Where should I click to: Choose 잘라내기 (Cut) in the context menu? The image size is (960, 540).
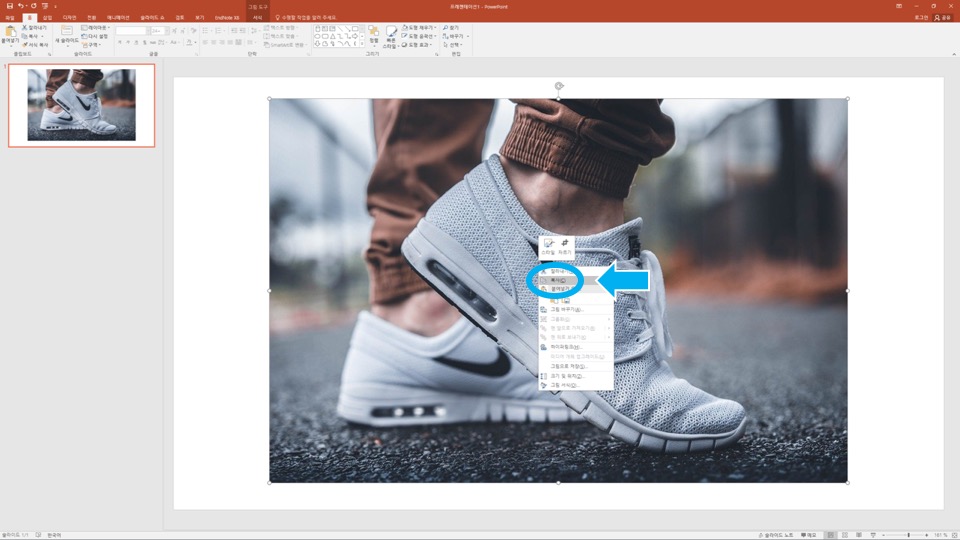click(576, 271)
